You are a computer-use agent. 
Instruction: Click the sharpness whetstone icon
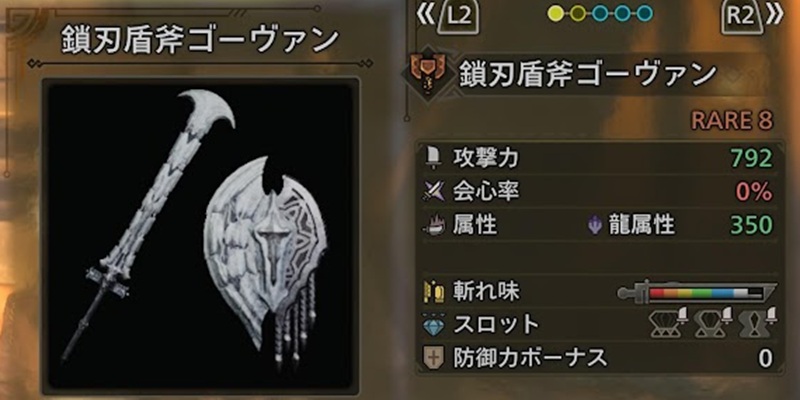tap(433, 291)
